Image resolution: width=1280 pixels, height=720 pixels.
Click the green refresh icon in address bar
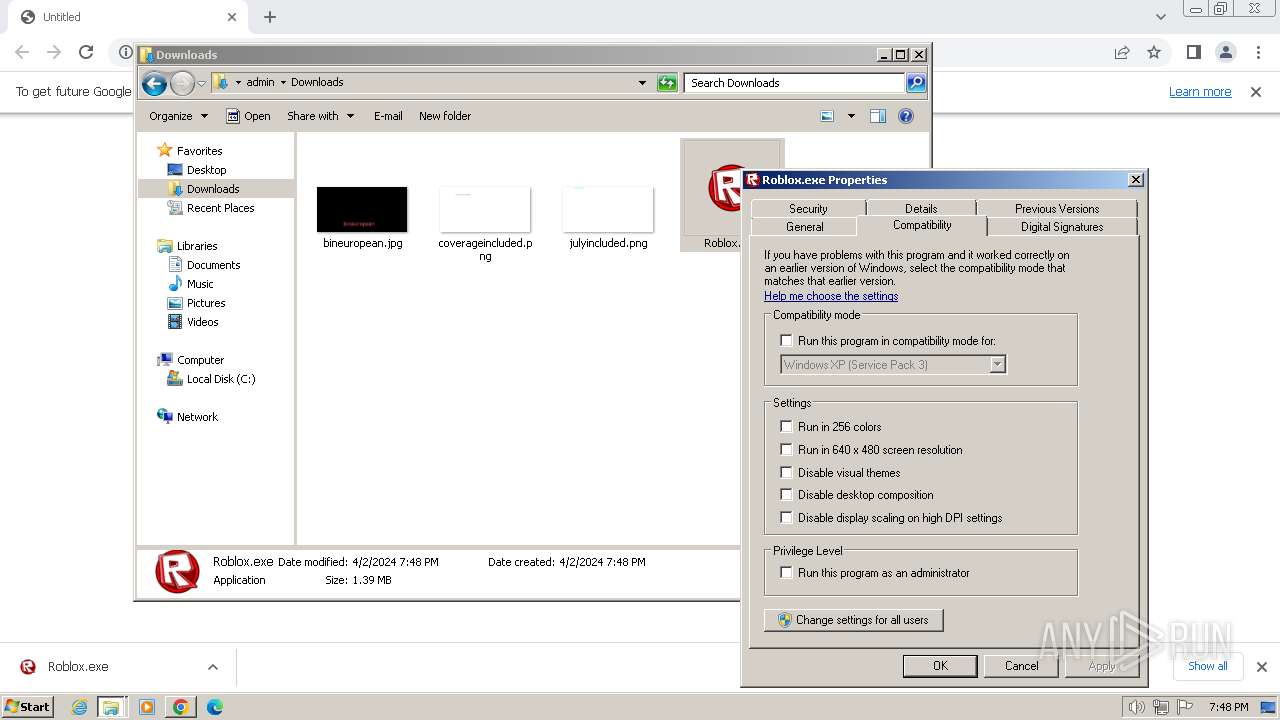point(667,83)
